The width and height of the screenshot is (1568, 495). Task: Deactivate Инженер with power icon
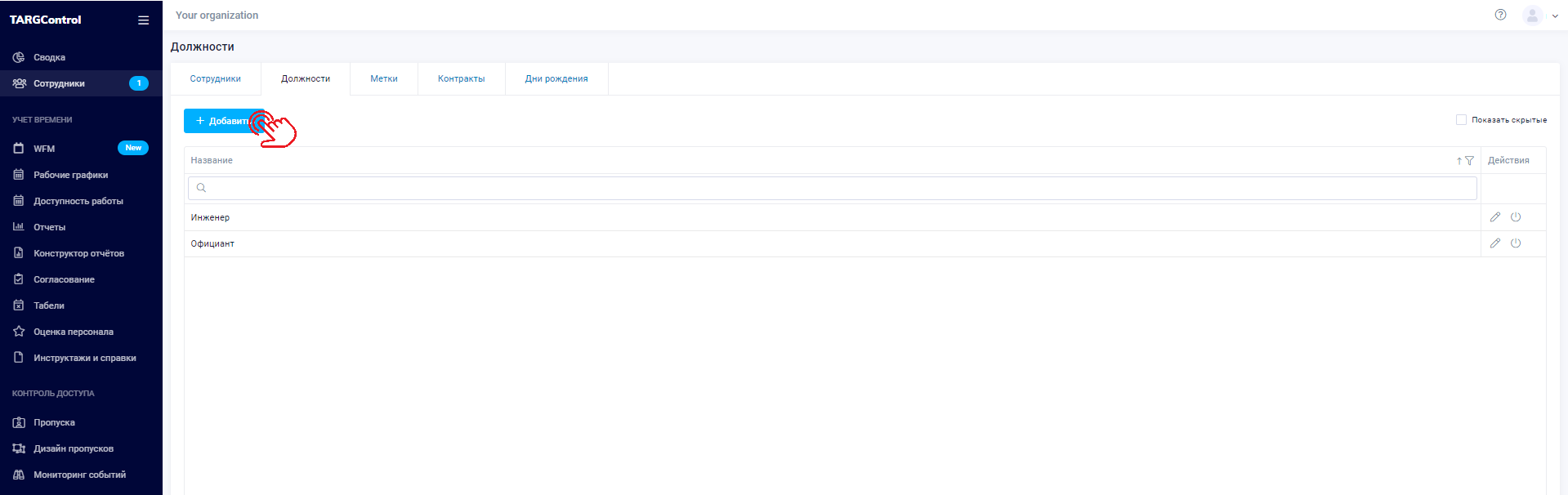[1516, 217]
